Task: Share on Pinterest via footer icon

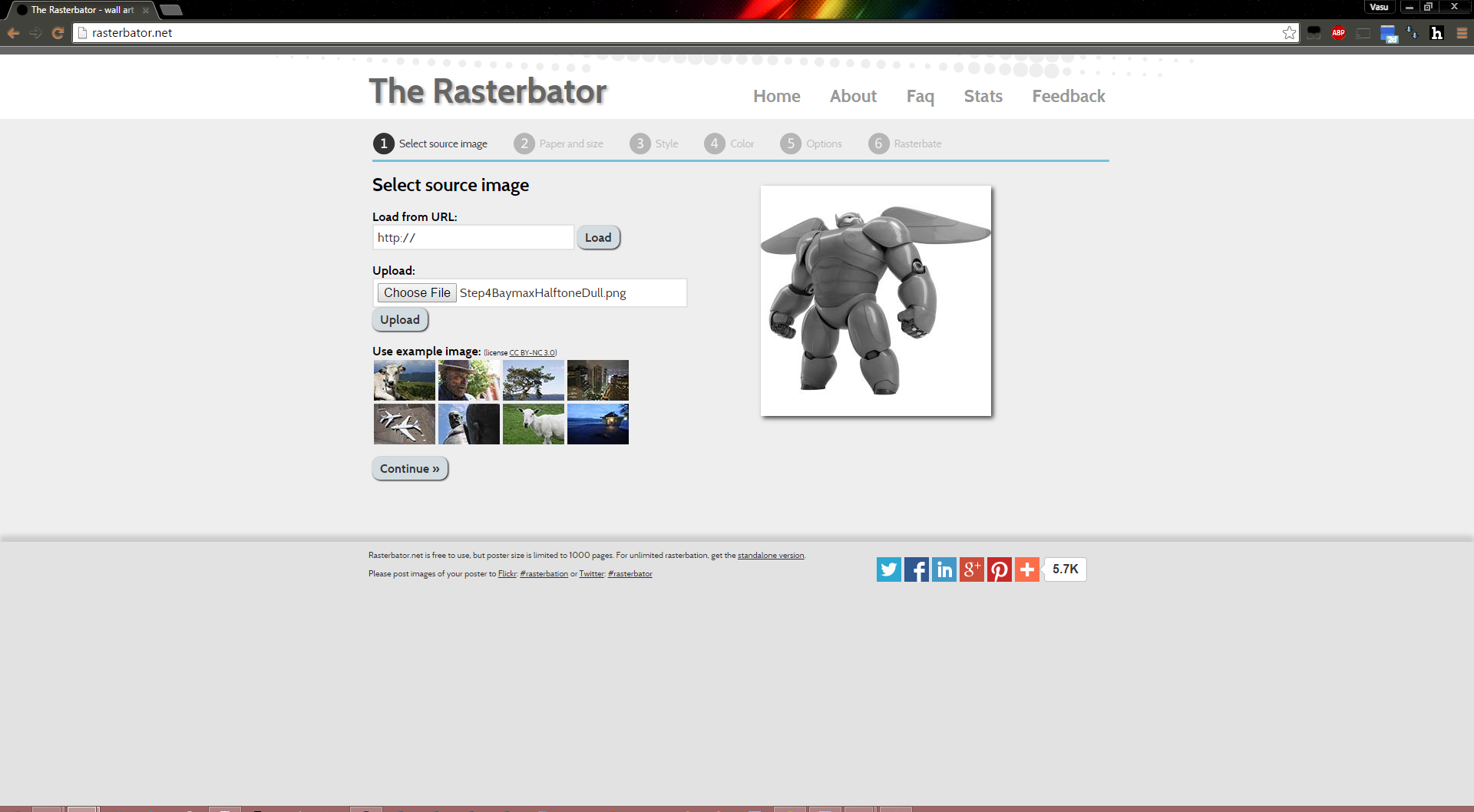Action: coord(999,569)
